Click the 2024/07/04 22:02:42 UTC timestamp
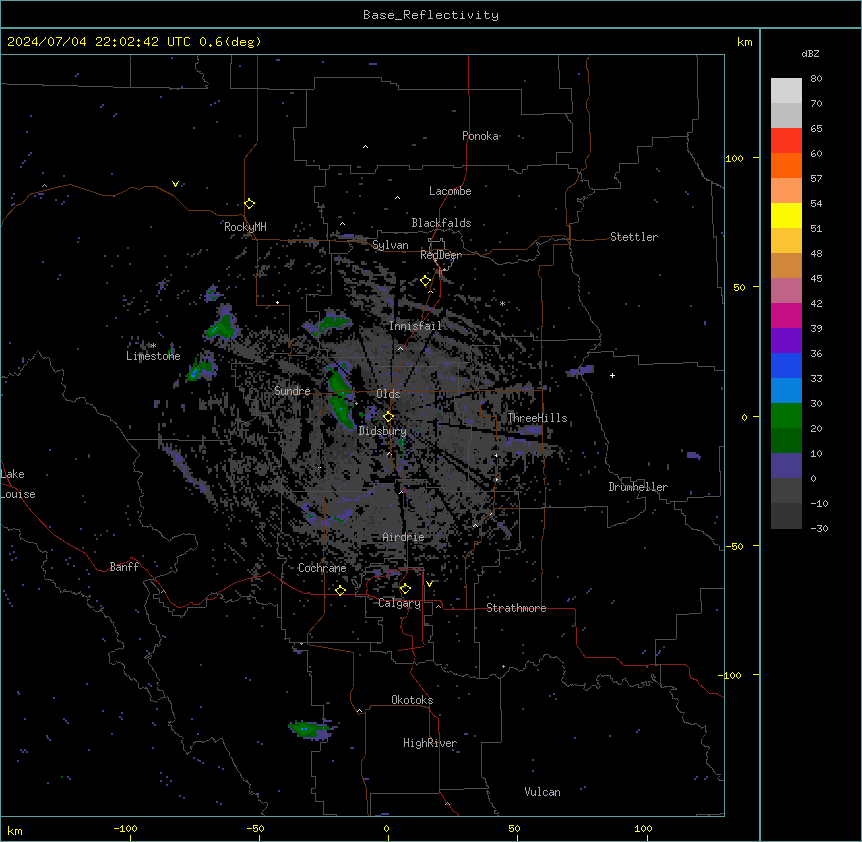 point(99,42)
